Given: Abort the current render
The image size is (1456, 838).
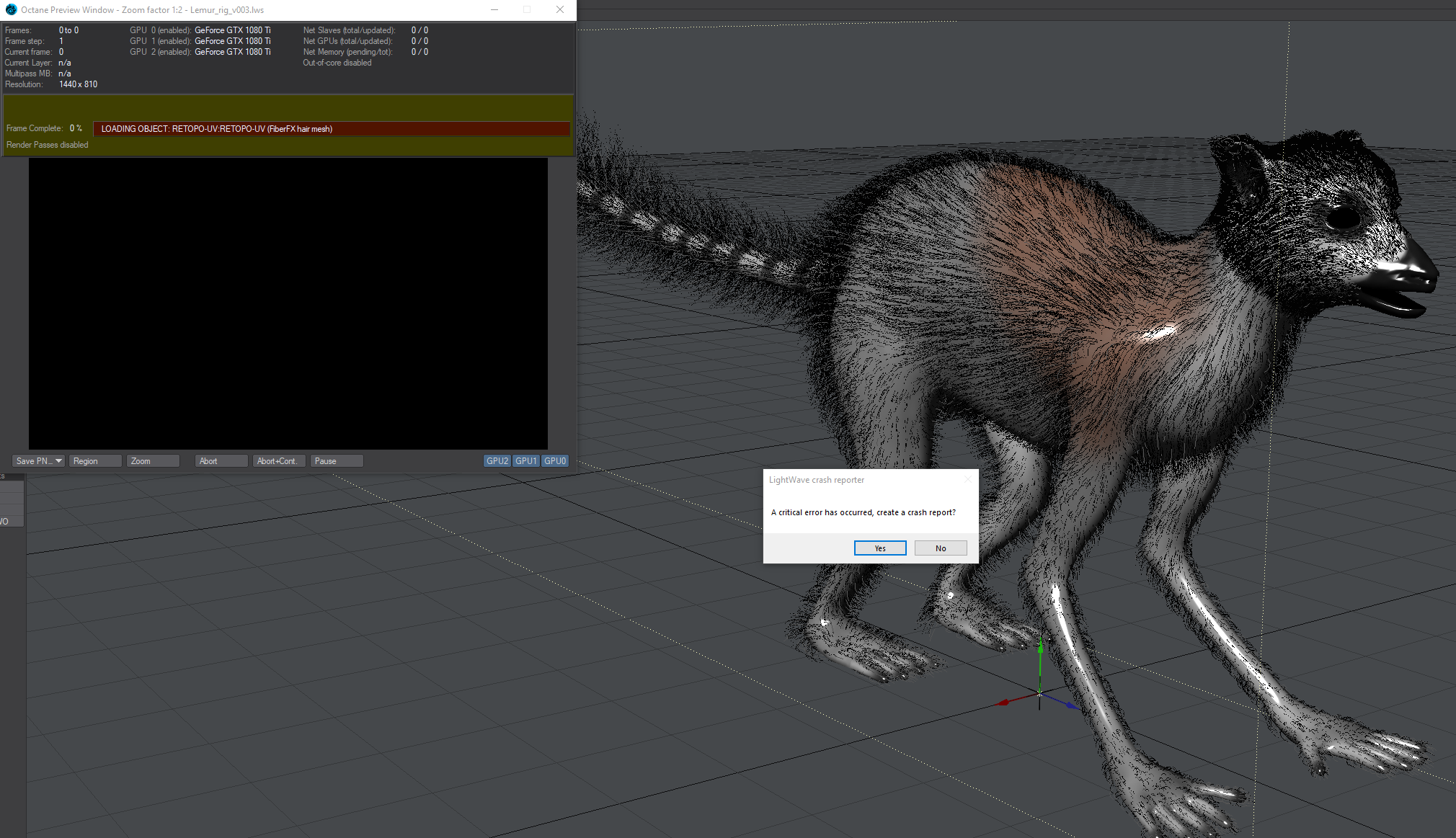Looking at the screenshot, I should click(x=221, y=461).
